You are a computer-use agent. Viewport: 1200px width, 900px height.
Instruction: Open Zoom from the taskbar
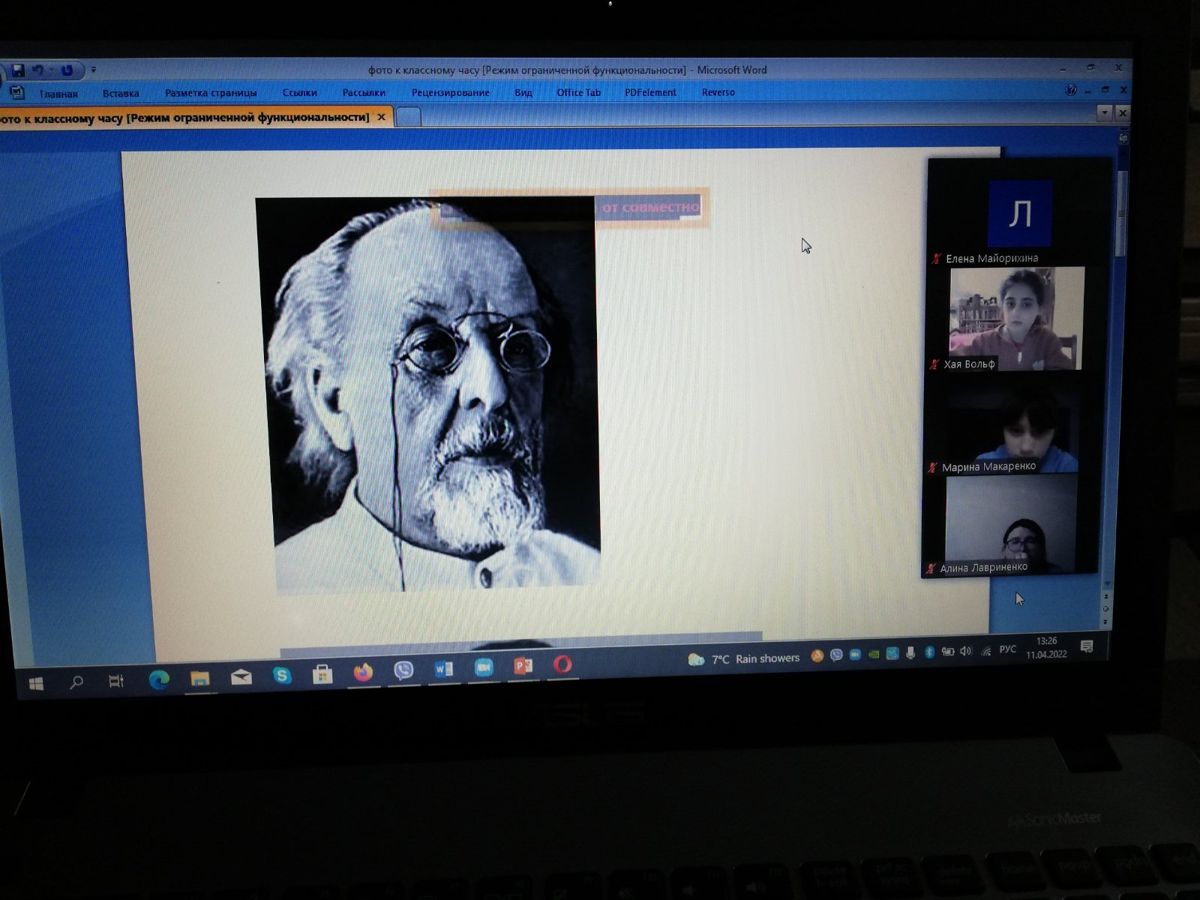tap(484, 668)
